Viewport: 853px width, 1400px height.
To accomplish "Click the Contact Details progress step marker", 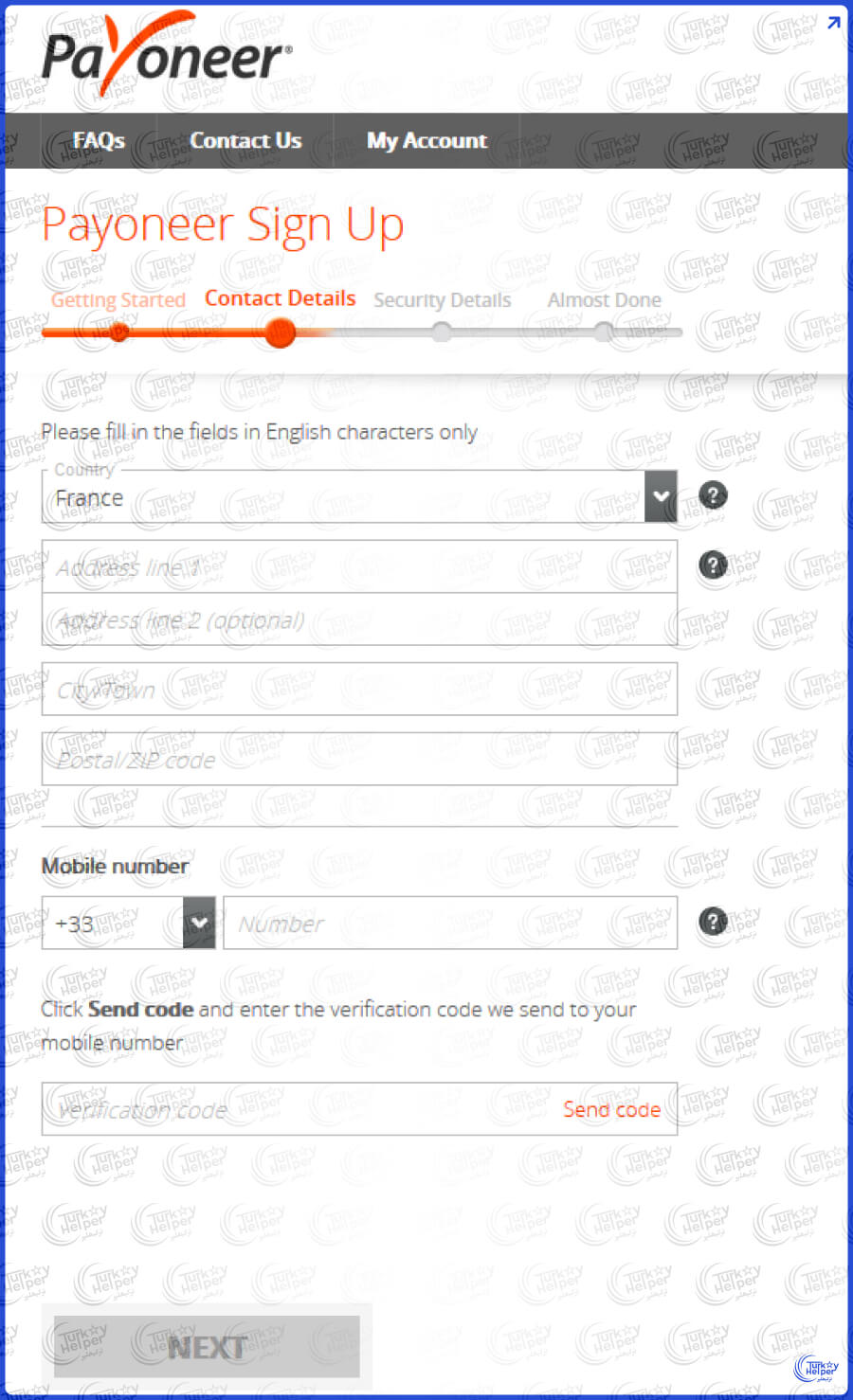I will point(280,332).
